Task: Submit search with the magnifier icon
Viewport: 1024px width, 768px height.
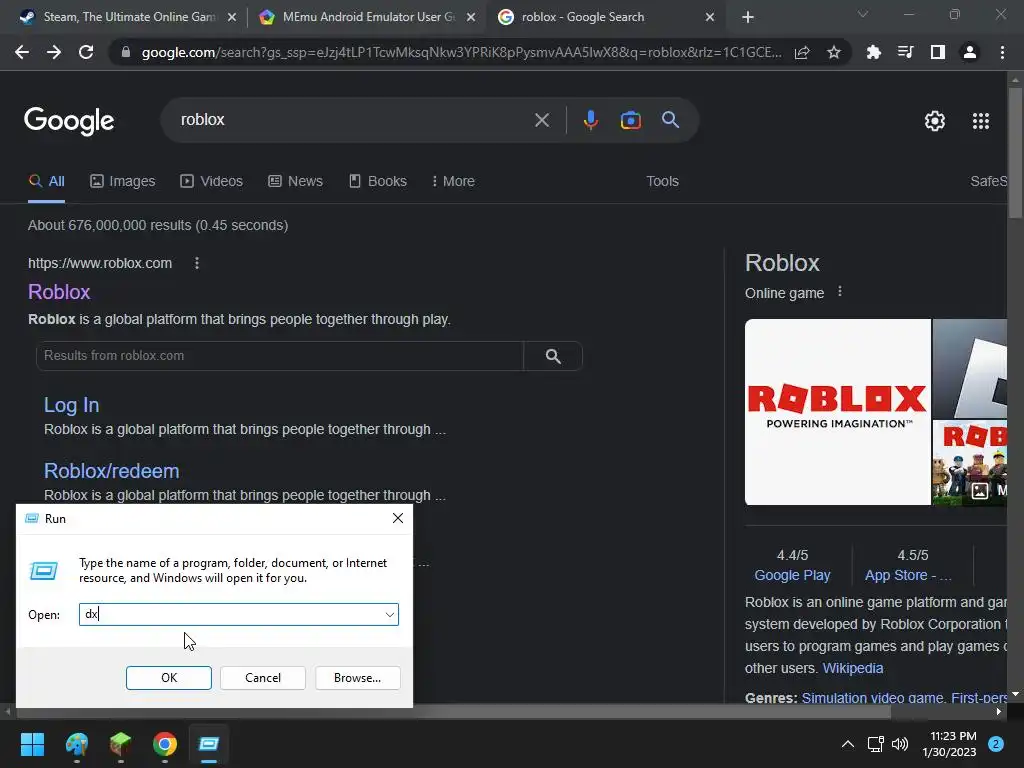Action: (670, 120)
